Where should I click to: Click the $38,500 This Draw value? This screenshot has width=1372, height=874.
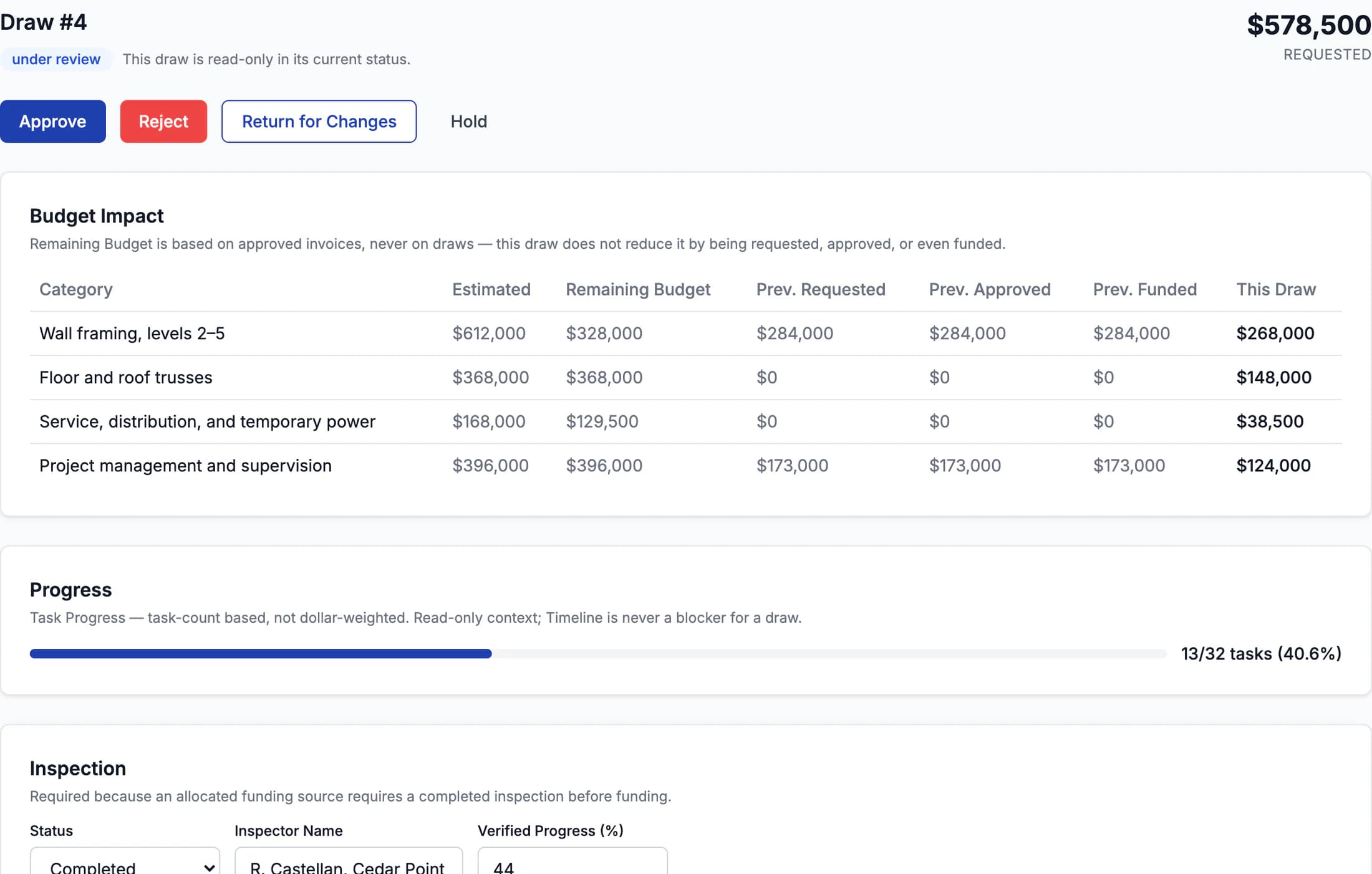click(1270, 421)
